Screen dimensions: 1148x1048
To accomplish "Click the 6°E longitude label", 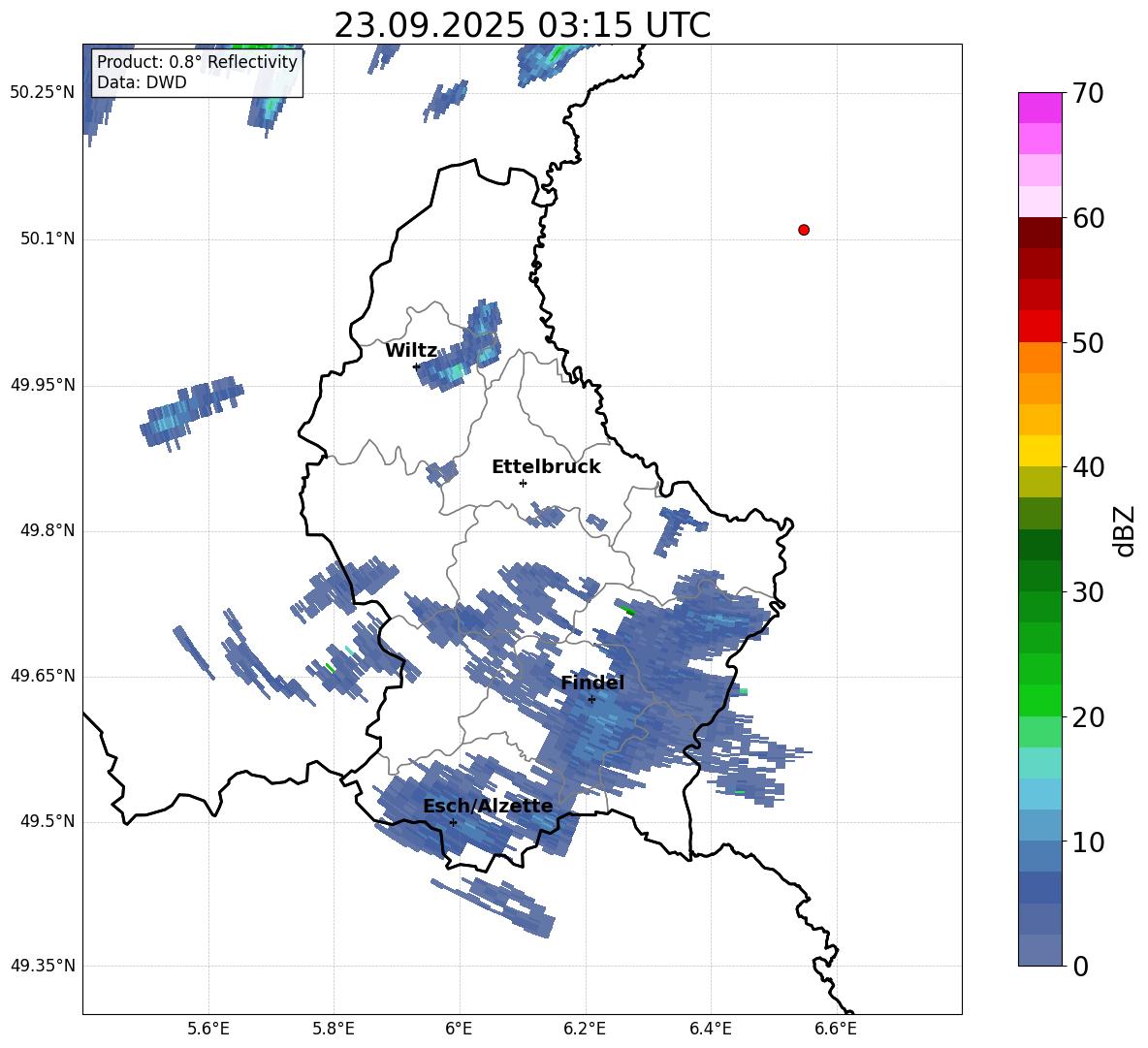I will pos(459,1029).
